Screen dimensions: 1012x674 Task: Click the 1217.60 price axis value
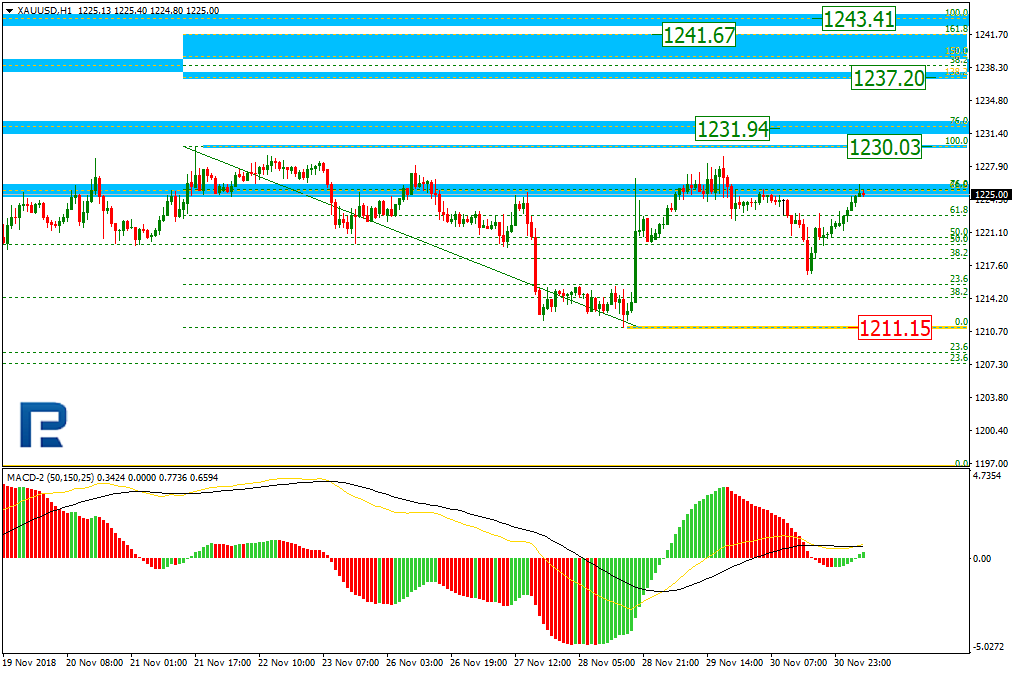coord(992,265)
